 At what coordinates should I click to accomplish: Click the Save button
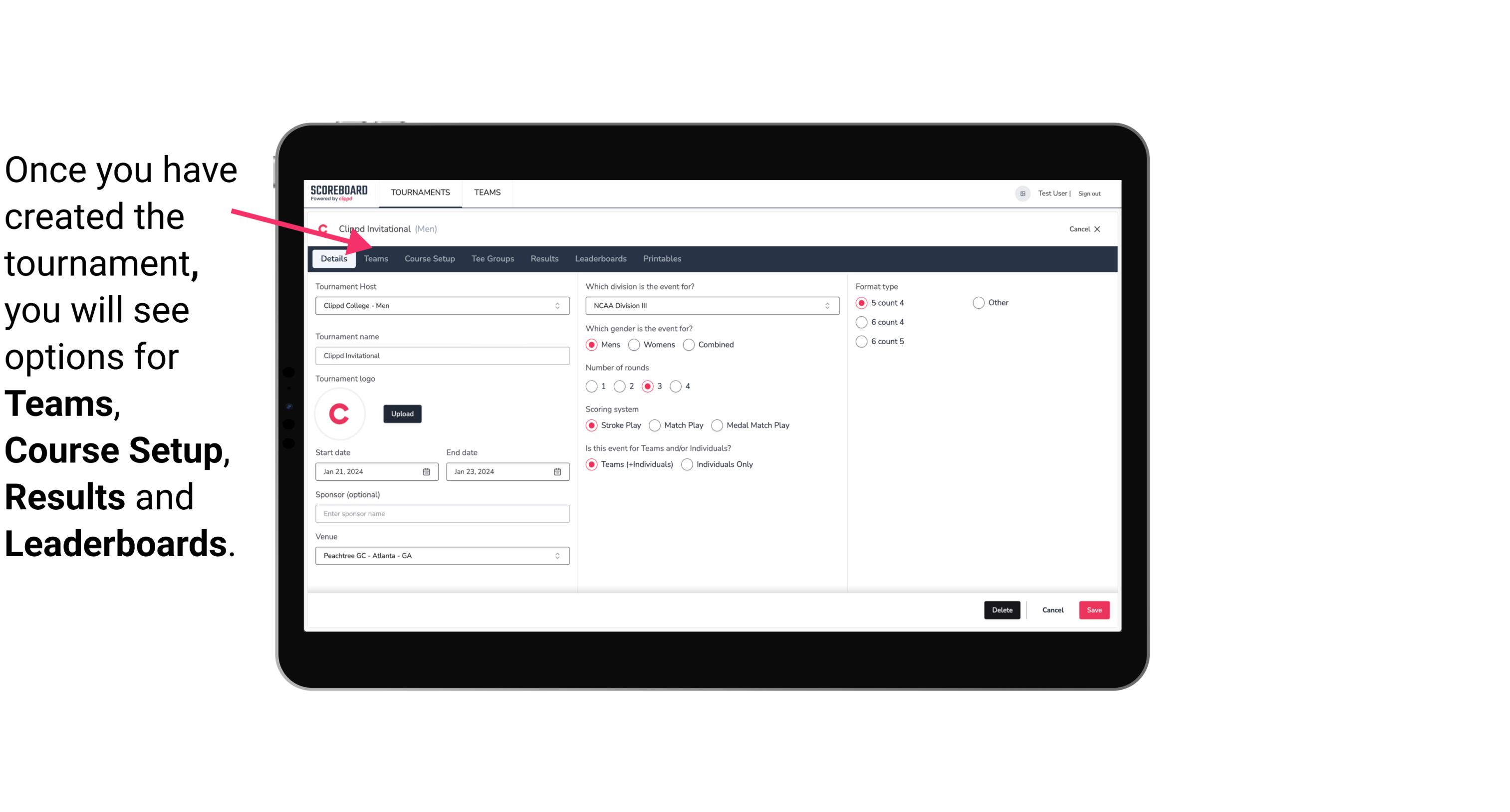click(x=1094, y=609)
